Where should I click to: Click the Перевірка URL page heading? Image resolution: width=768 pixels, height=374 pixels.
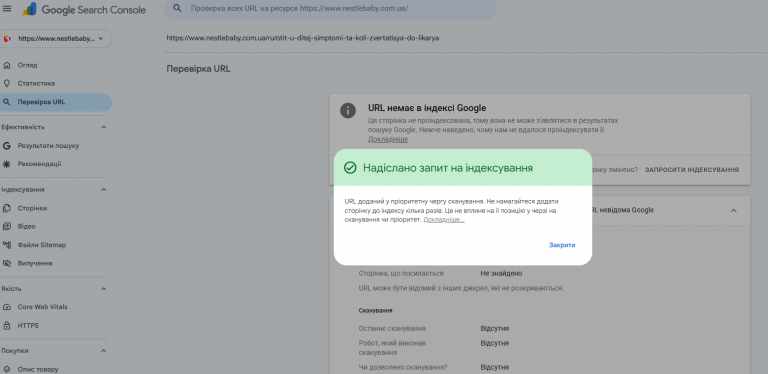[198, 69]
